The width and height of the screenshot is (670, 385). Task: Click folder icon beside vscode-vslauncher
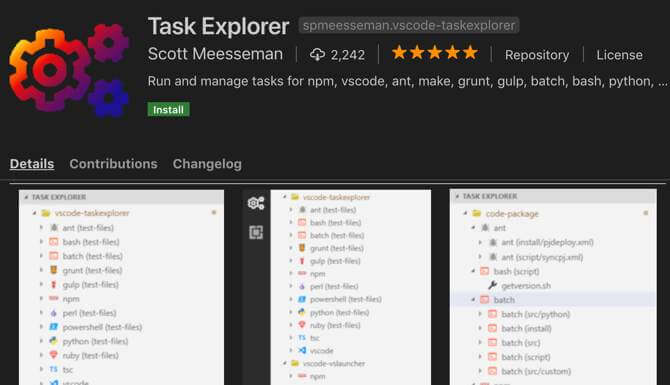[x=295, y=363]
